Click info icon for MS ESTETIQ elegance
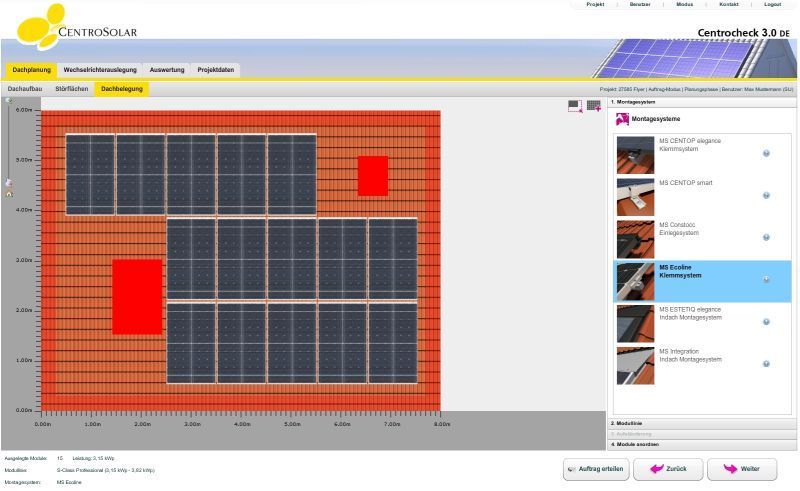The width and height of the screenshot is (800, 491). tap(766, 322)
